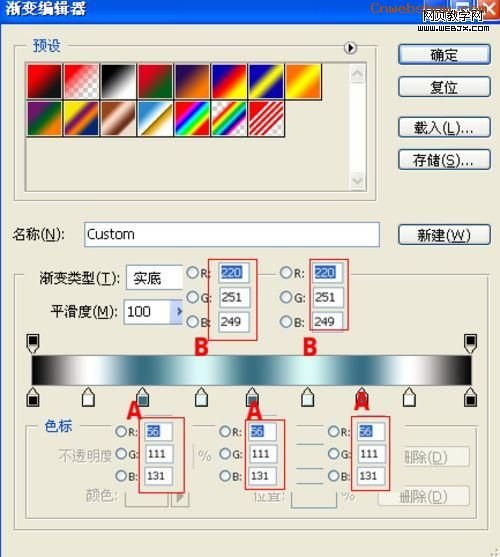The image size is (500, 557).
Task: Click the name field containing Custom
Action: coord(232,234)
